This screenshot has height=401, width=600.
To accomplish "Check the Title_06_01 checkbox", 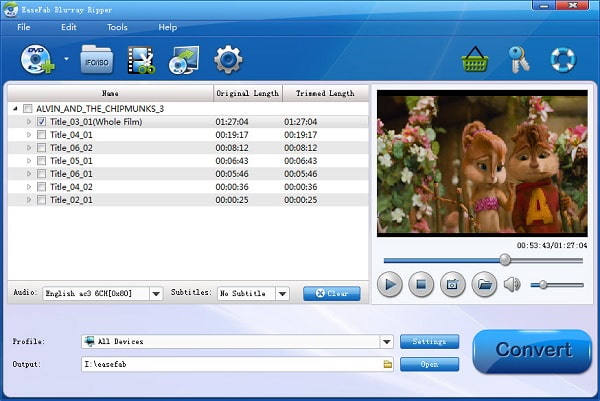I will coord(41,174).
